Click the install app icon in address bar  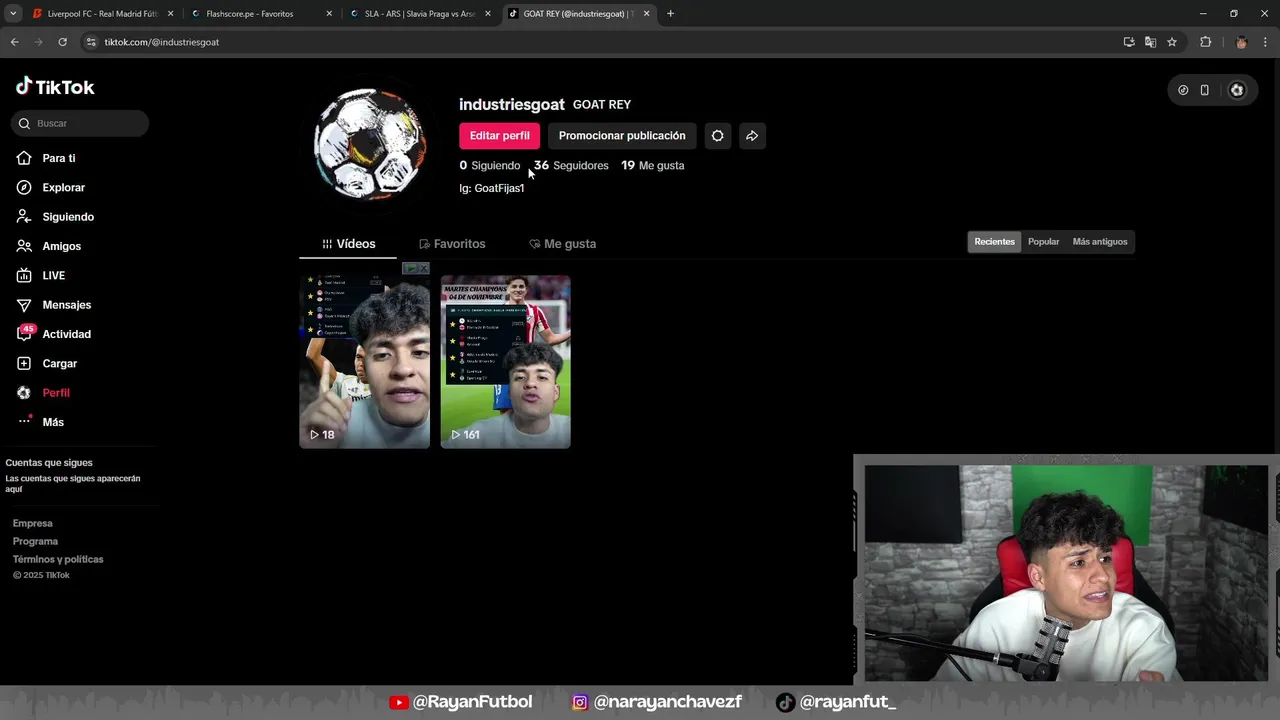point(1129,42)
